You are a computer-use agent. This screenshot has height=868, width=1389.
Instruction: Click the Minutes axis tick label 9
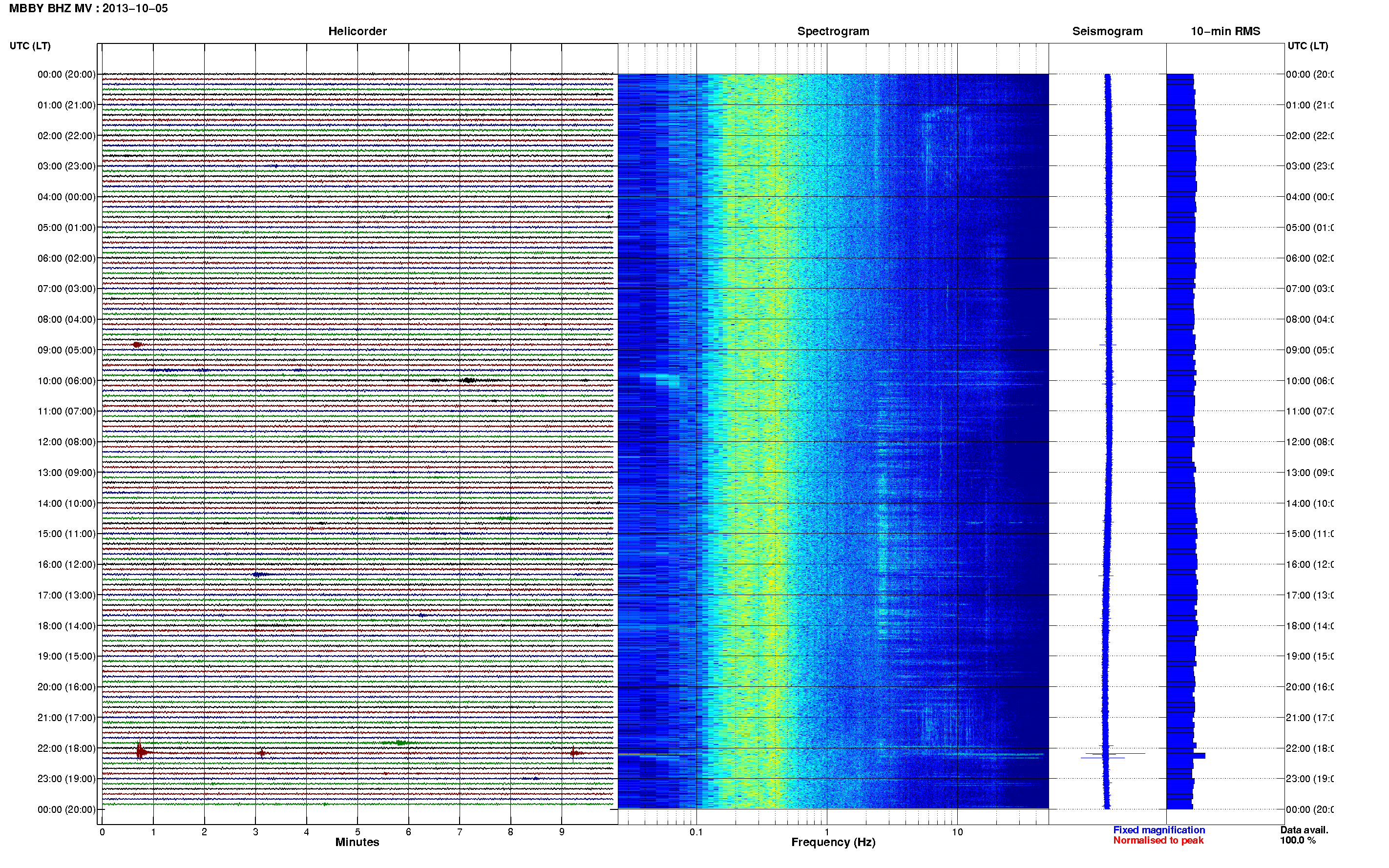point(562,832)
